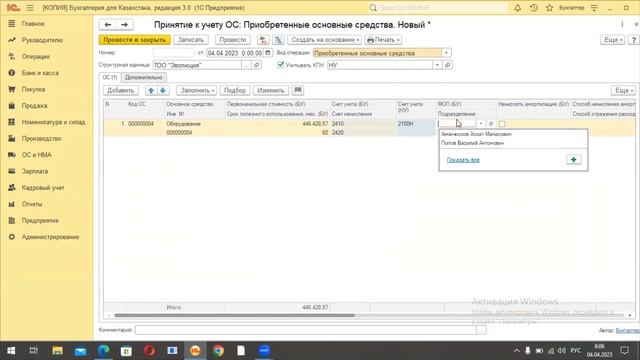640x360 pixels.
Task: Open Зарплата section in sidebar
Action: [x=35, y=171]
